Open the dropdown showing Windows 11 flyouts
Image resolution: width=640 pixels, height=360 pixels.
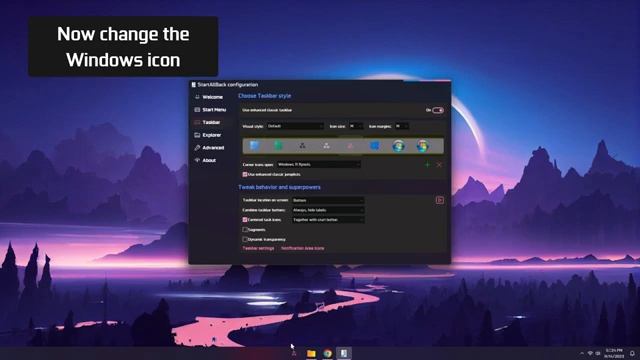[x=318, y=164]
